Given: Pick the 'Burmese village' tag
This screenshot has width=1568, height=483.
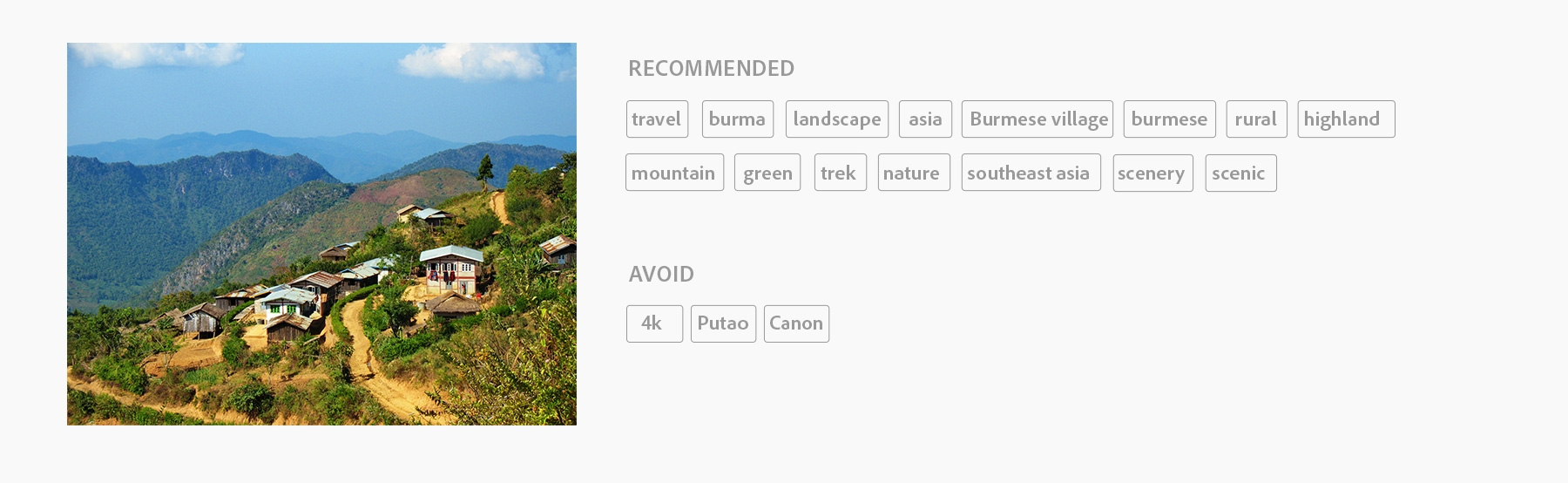Looking at the screenshot, I should click(x=1037, y=119).
